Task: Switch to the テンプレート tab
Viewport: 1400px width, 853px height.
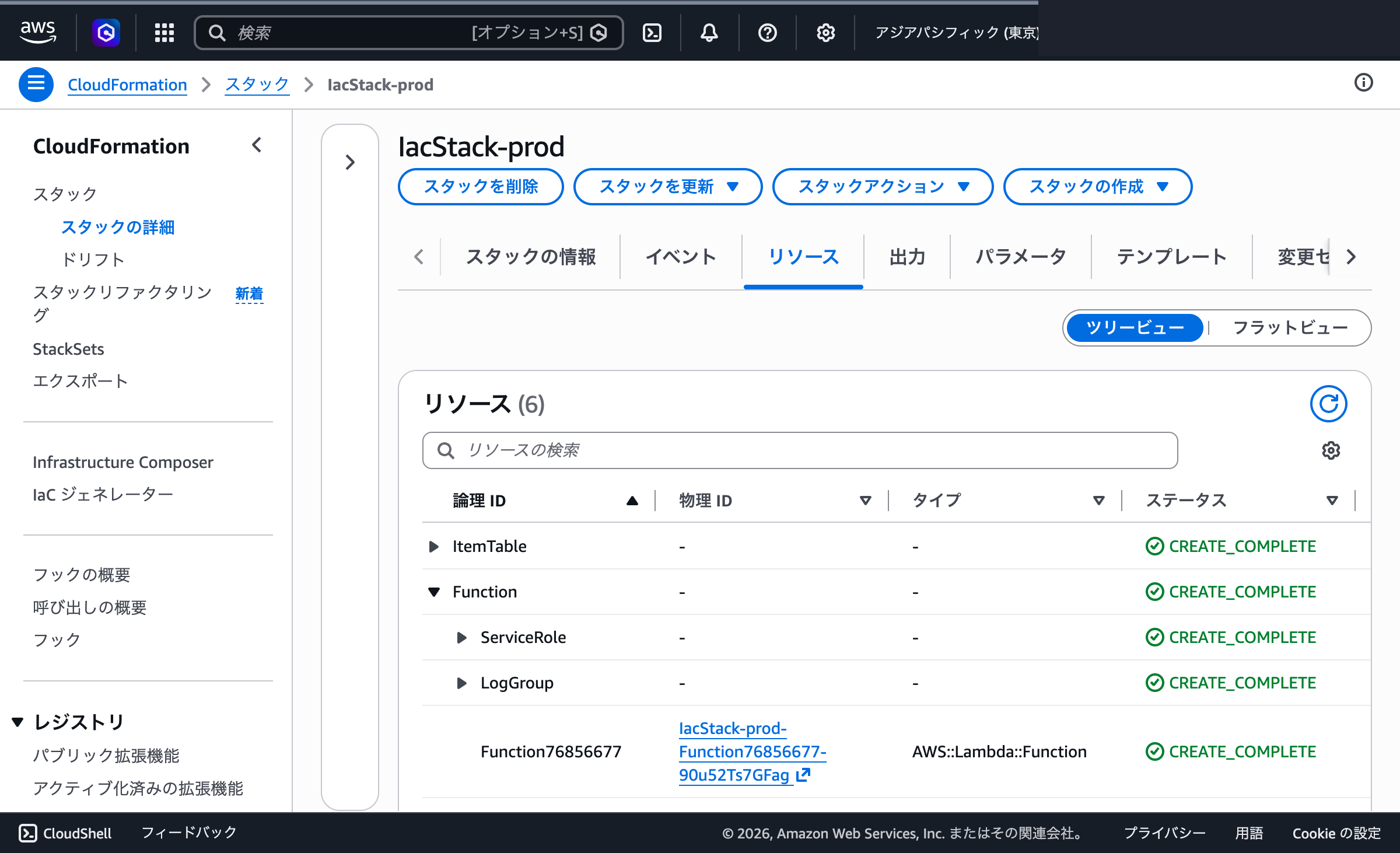Action: point(1171,257)
